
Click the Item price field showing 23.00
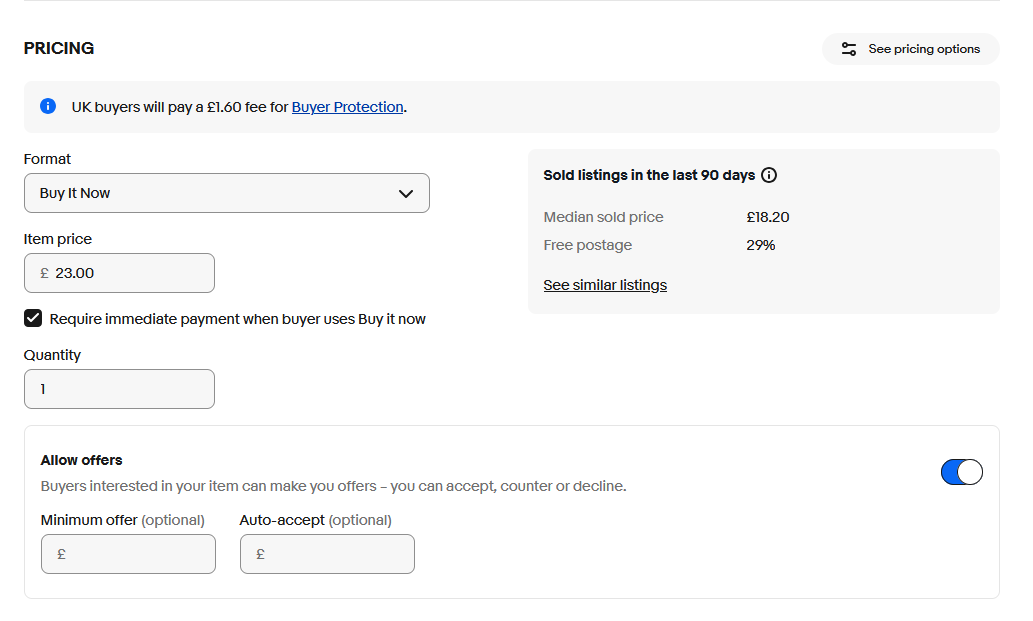(x=130, y=273)
